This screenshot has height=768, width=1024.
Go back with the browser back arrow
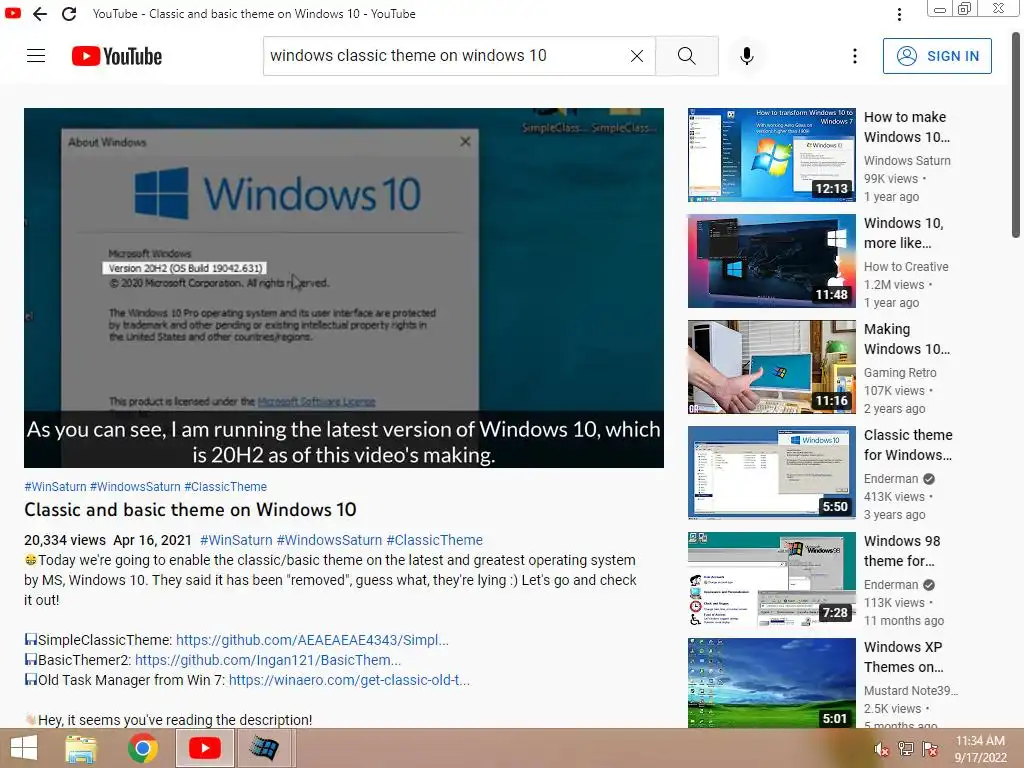40,14
